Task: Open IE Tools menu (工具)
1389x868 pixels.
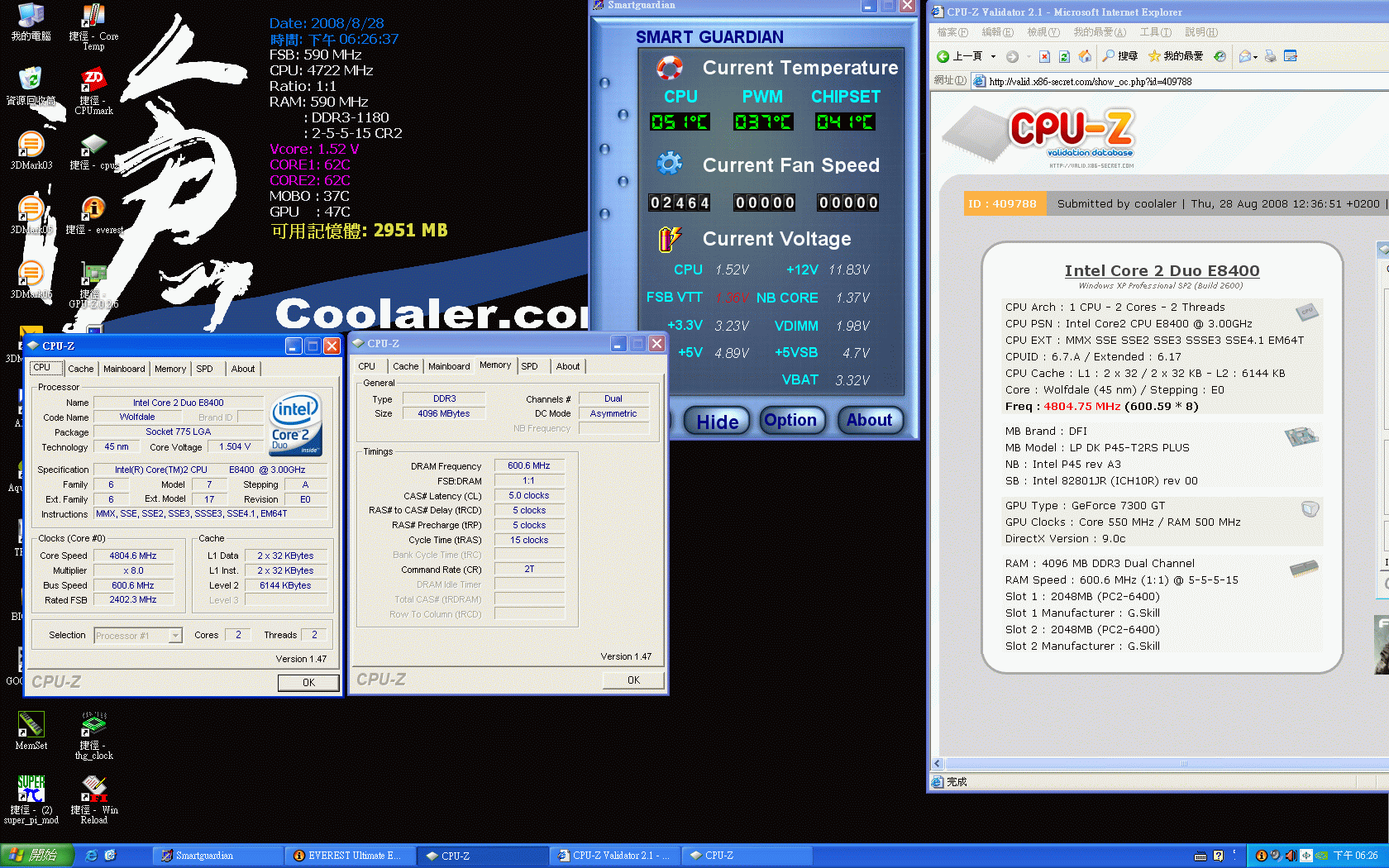Action: coord(1155,32)
